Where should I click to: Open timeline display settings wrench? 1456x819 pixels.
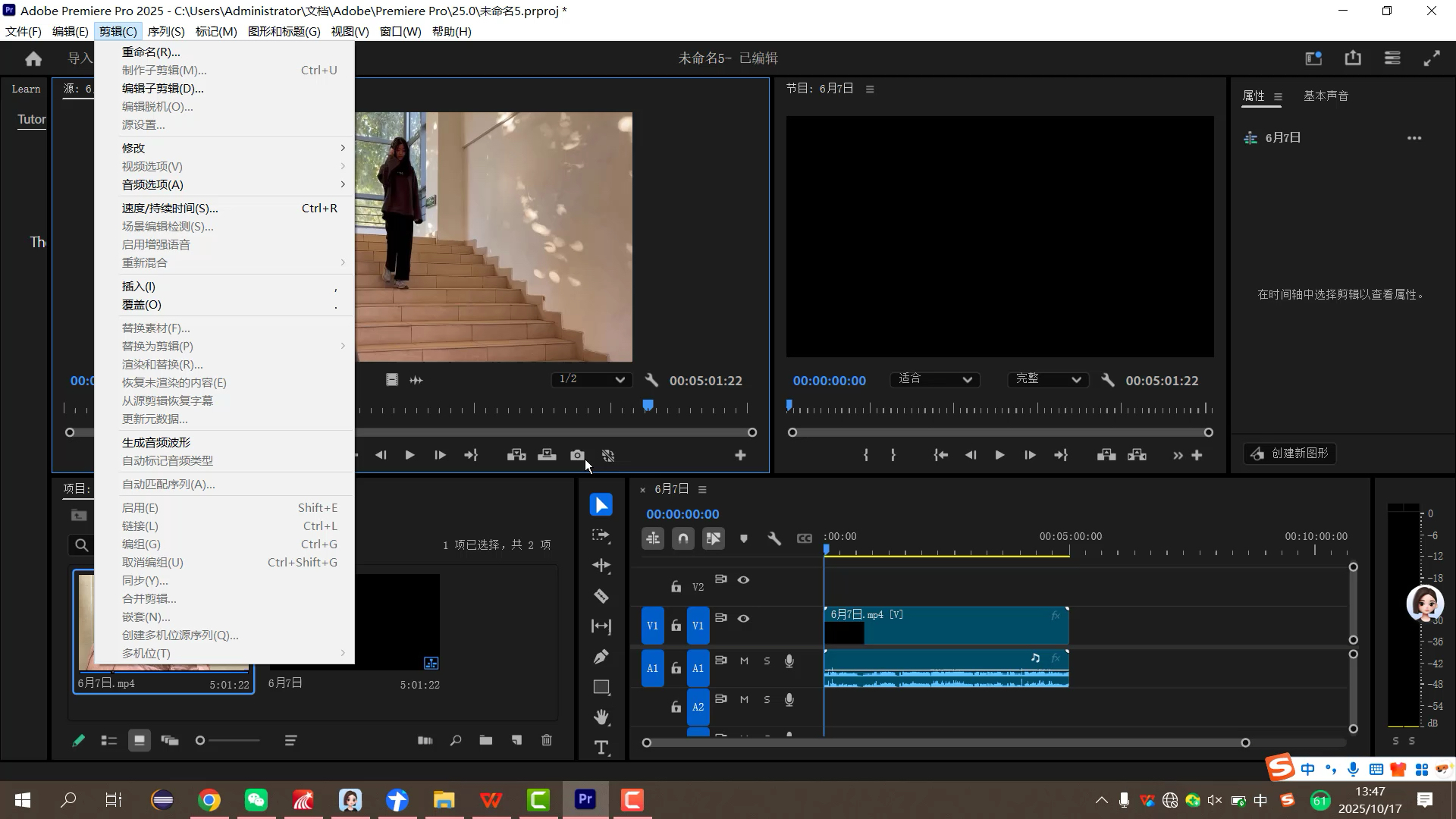pyautogui.click(x=773, y=538)
